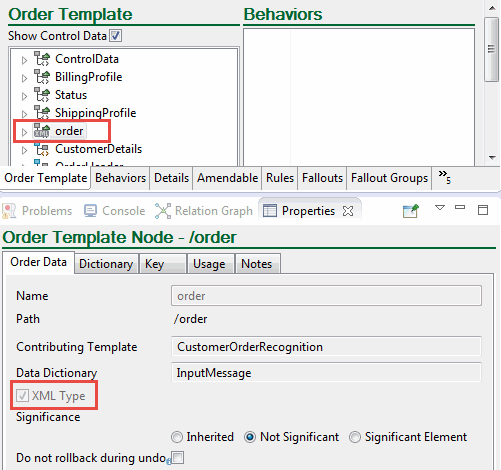This screenshot has height=470, width=501.
Task: Enable Do not rollback during undo
Action: pos(178,458)
